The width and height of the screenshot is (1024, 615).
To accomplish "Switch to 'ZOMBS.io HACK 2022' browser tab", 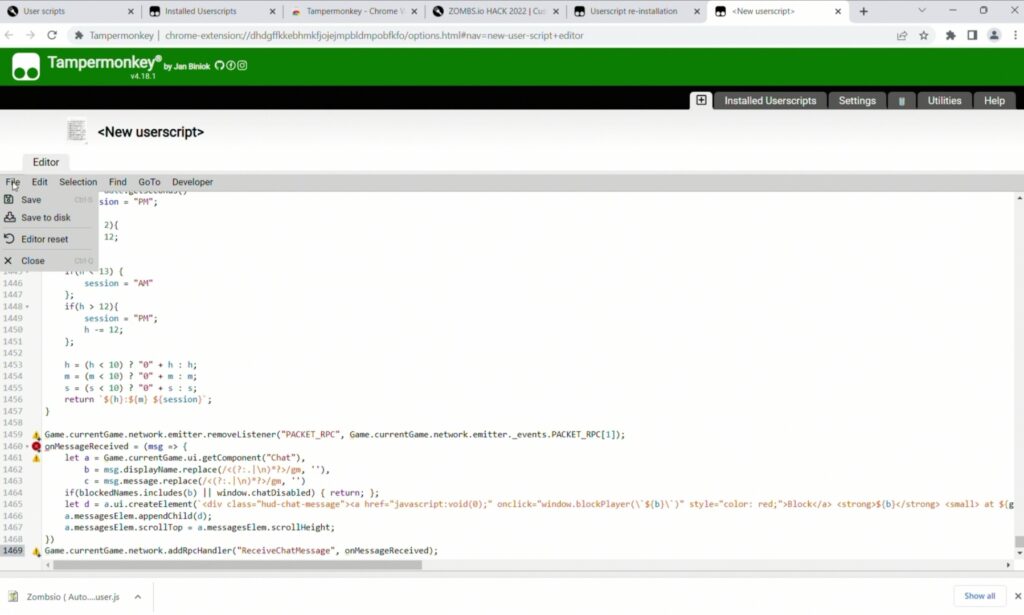I will pyautogui.click(x=495, y=11).
